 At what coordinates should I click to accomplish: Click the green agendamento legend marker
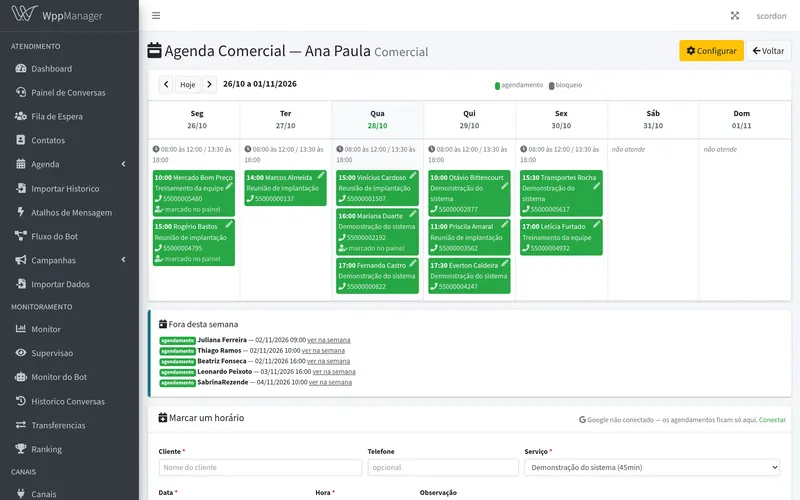497,86
